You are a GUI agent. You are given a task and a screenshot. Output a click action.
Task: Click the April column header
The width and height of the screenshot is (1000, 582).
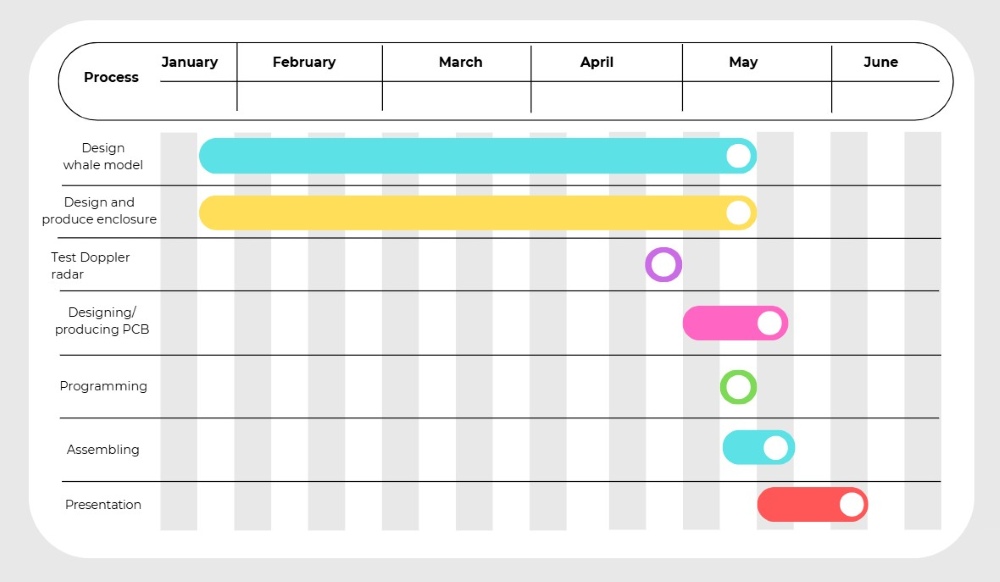point(596,62)
